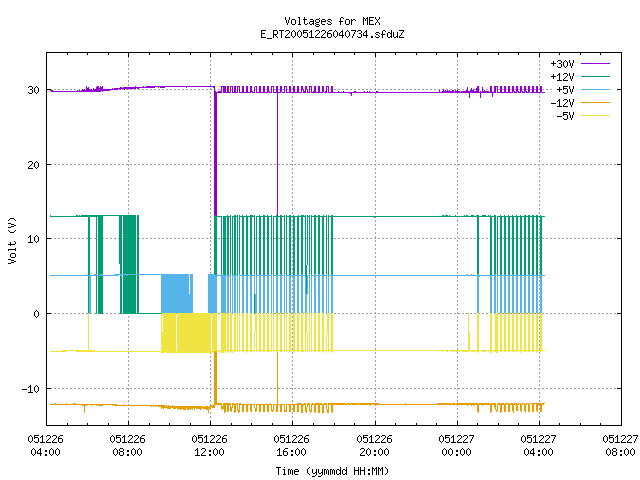
Task: Click the yellow -5V legend line sample
Action: [x=595, y=116]
